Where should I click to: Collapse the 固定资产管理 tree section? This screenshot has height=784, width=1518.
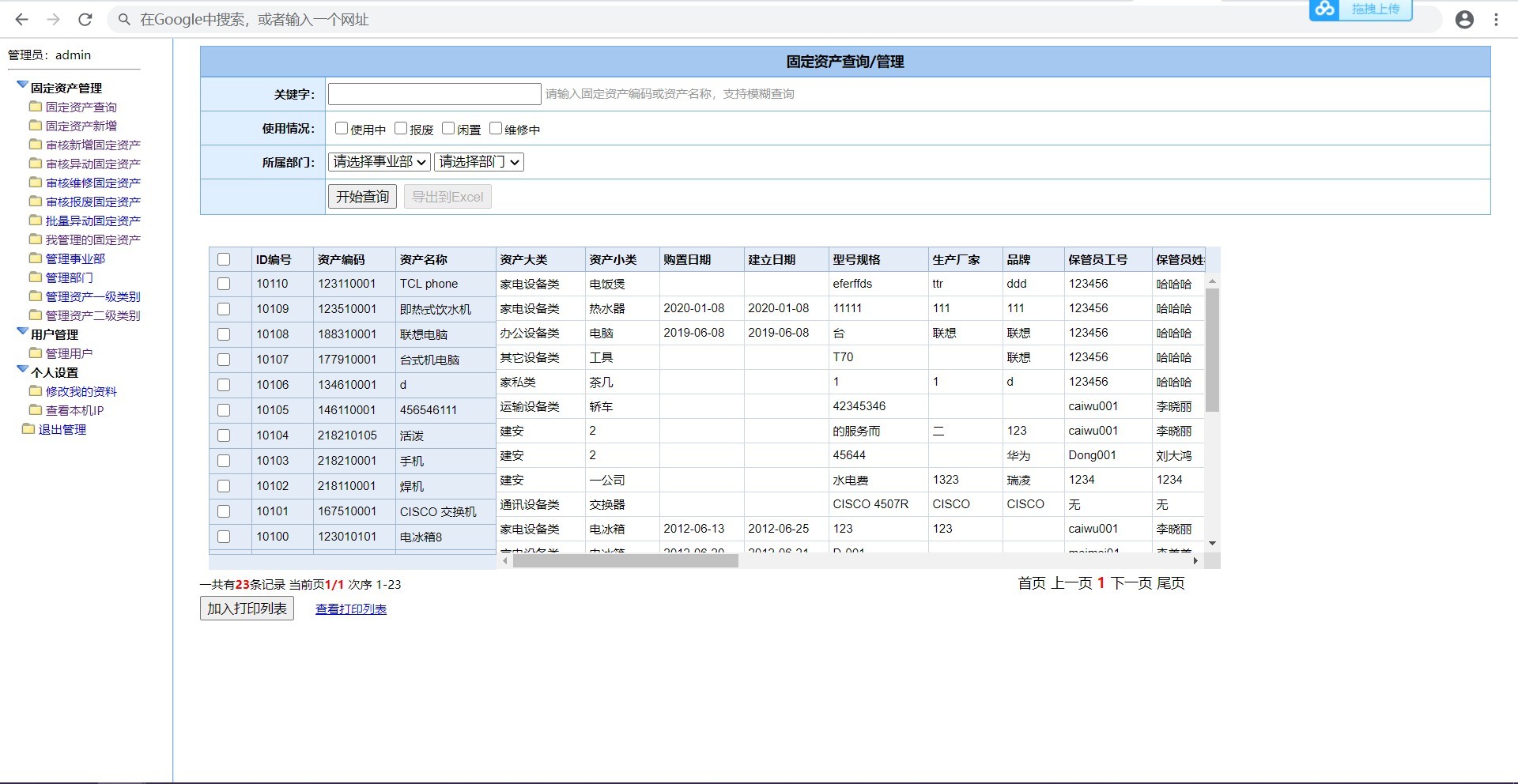click(x=22, y=85)
